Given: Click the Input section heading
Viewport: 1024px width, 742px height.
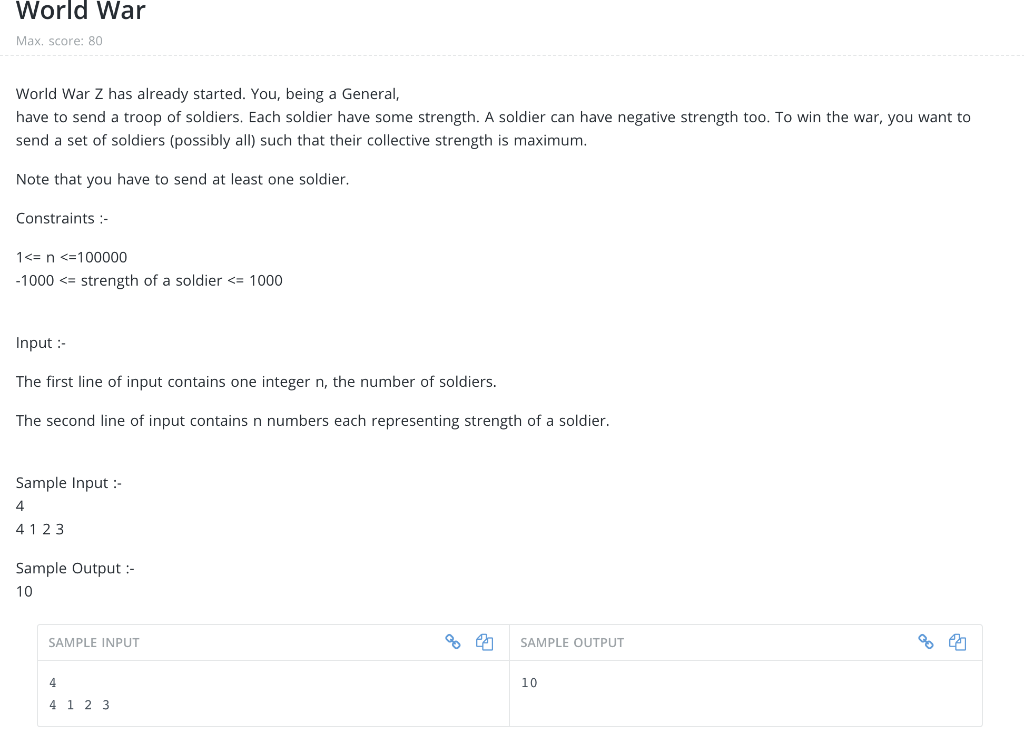Looking at the screenshot, I should point(40,342).
